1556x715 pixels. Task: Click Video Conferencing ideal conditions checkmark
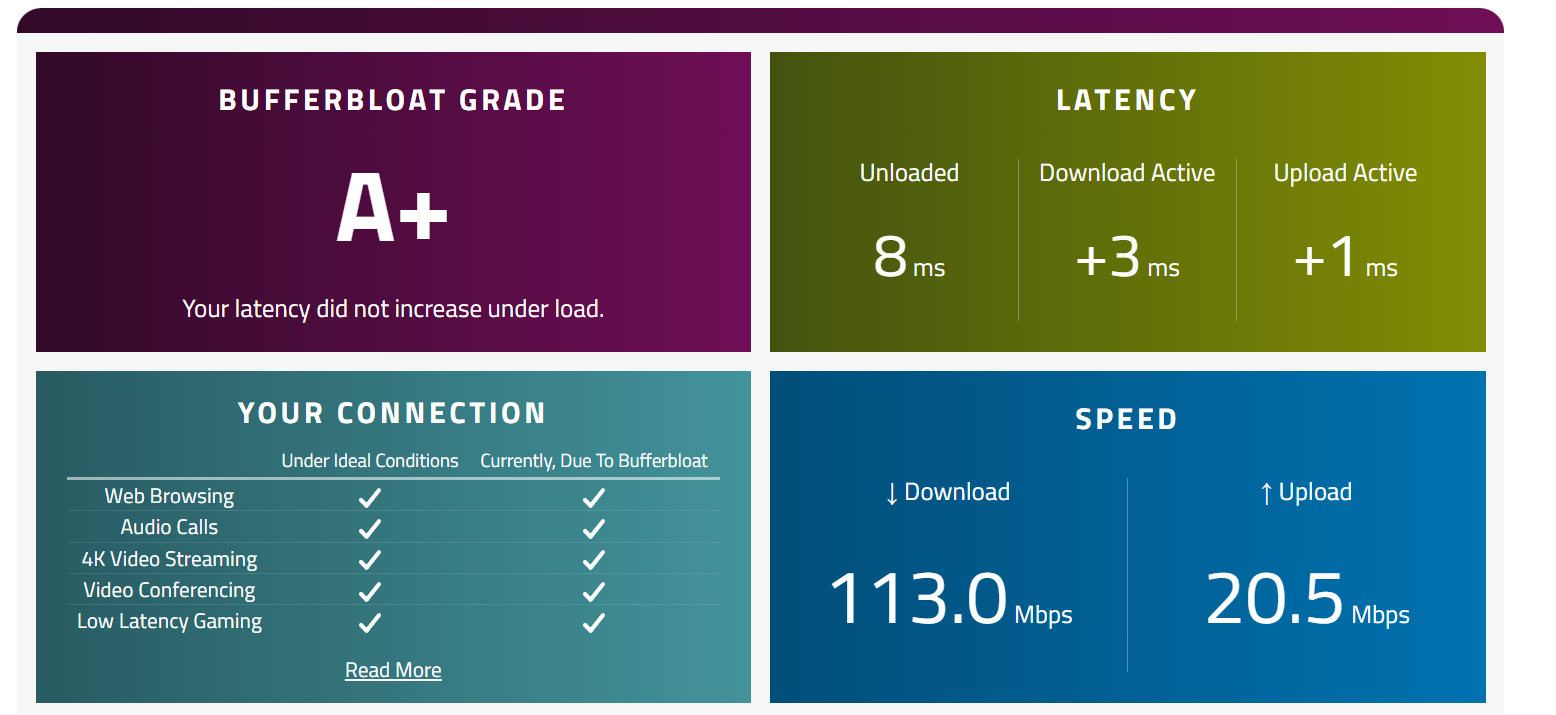click(370, 591)
